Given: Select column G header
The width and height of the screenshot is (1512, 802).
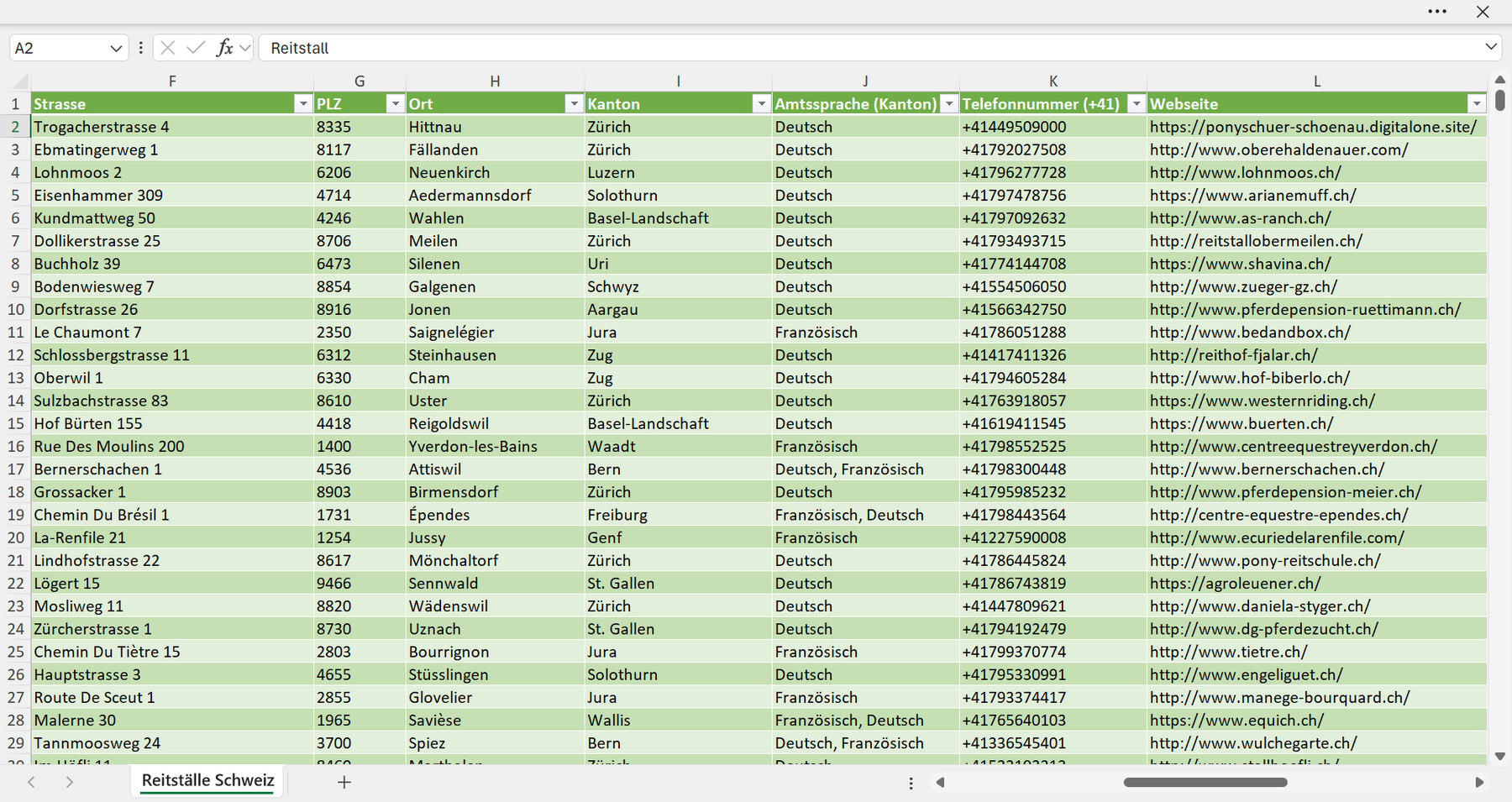Looking at the screenshot, I should point(360,81).
